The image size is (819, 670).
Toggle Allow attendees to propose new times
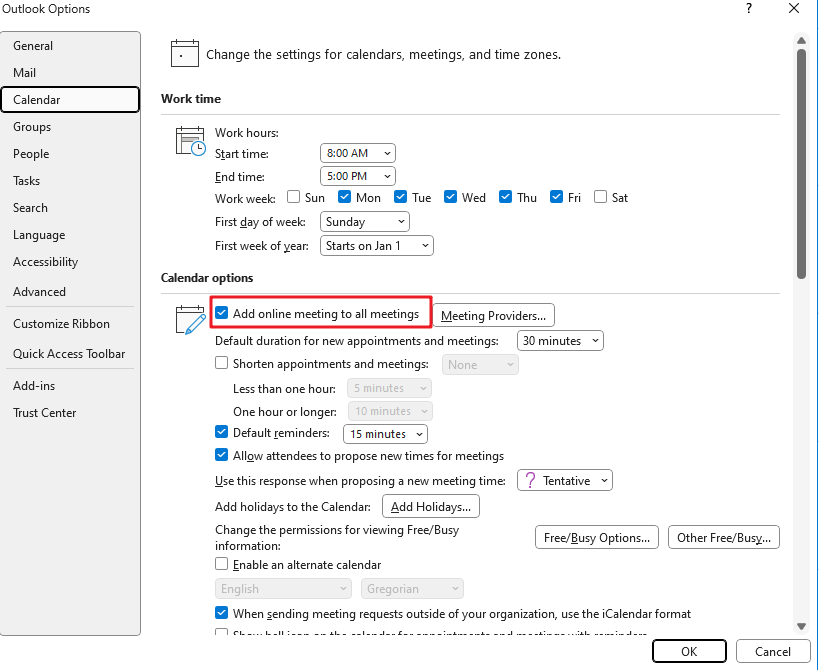coord(221,455)
